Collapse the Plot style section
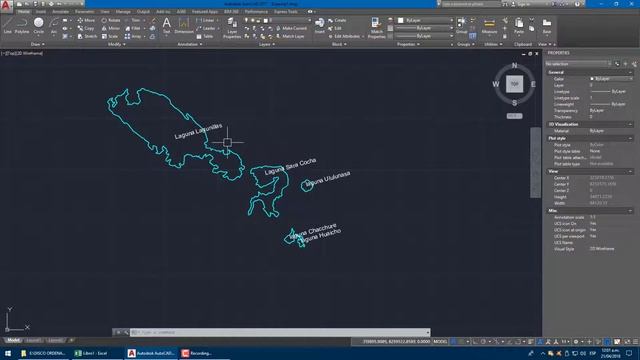The height and width of the screenshot is (360, 640). [x=630, y=138]
